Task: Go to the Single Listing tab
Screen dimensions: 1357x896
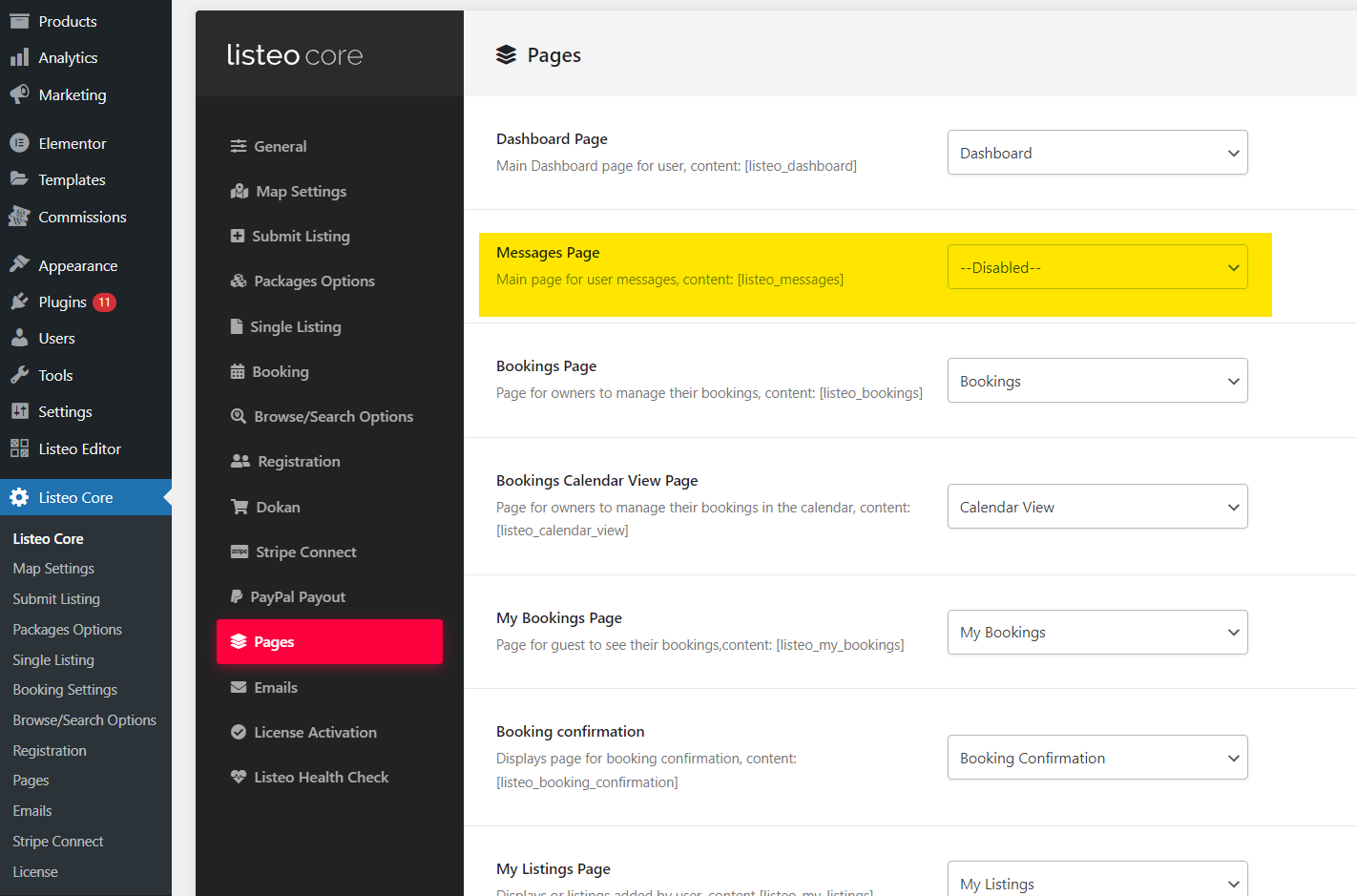Action: click(x=295, y=326)
